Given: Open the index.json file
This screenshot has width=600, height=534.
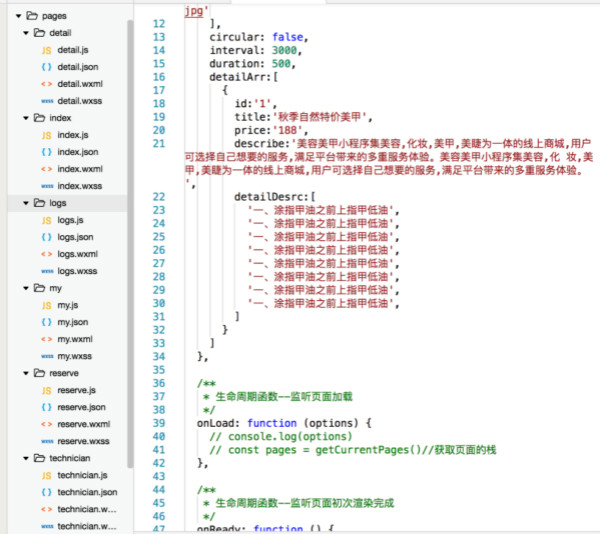Looking at the screenshot, I should 78,152.
